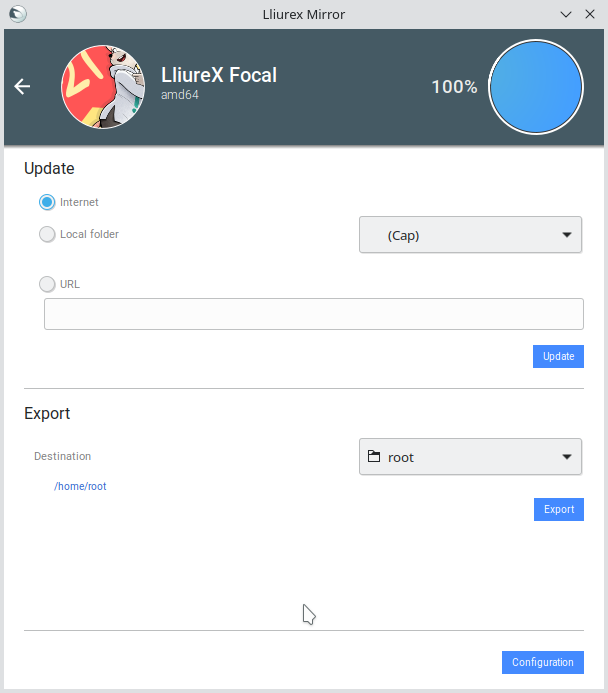Click the LliureX Focal distribution avatar
Viewport: 608px width, 693px height.
[x=103, y=87]
